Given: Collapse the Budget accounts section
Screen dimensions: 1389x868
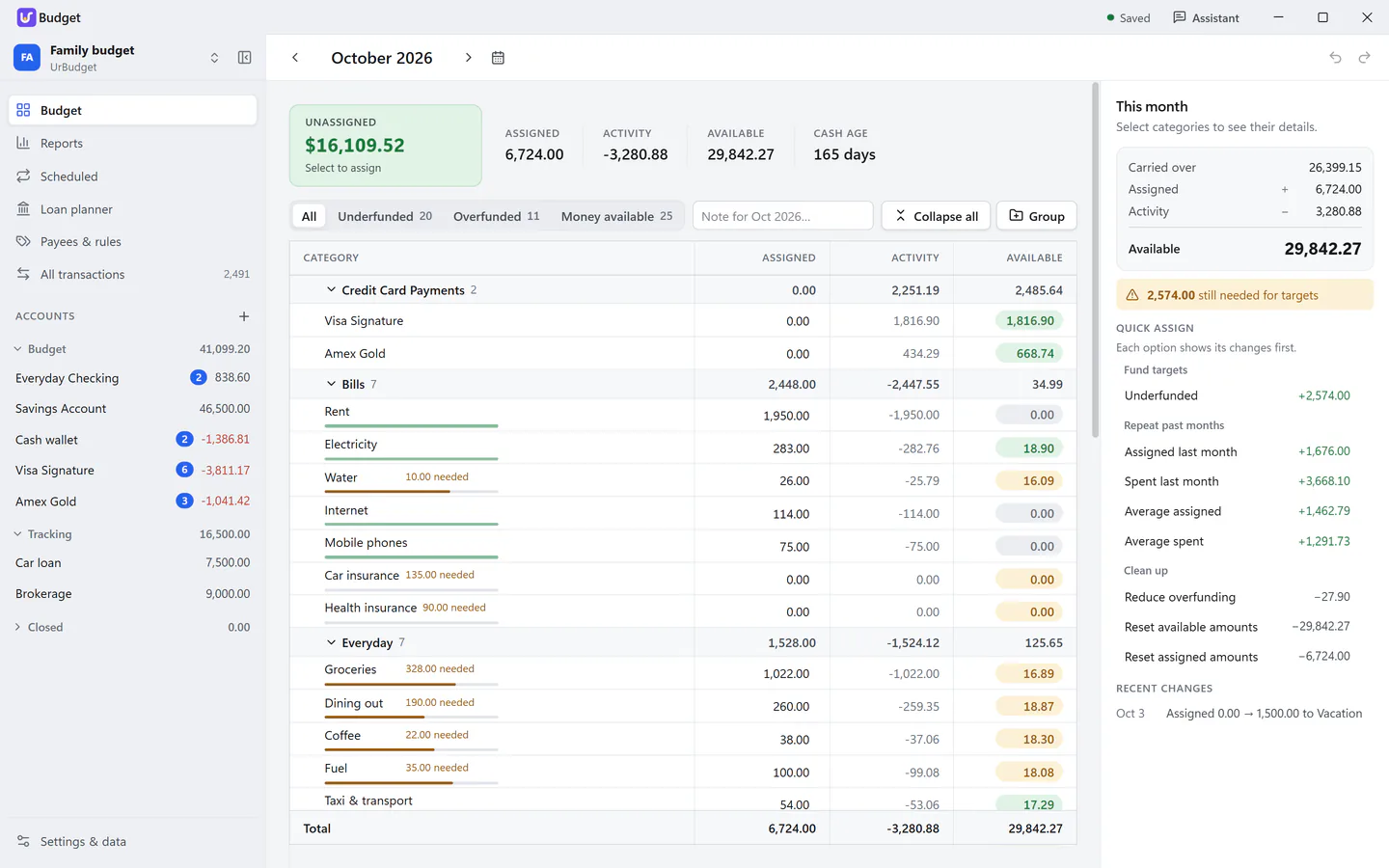Looking at the screenshot, I should click(x=17, y=349).
